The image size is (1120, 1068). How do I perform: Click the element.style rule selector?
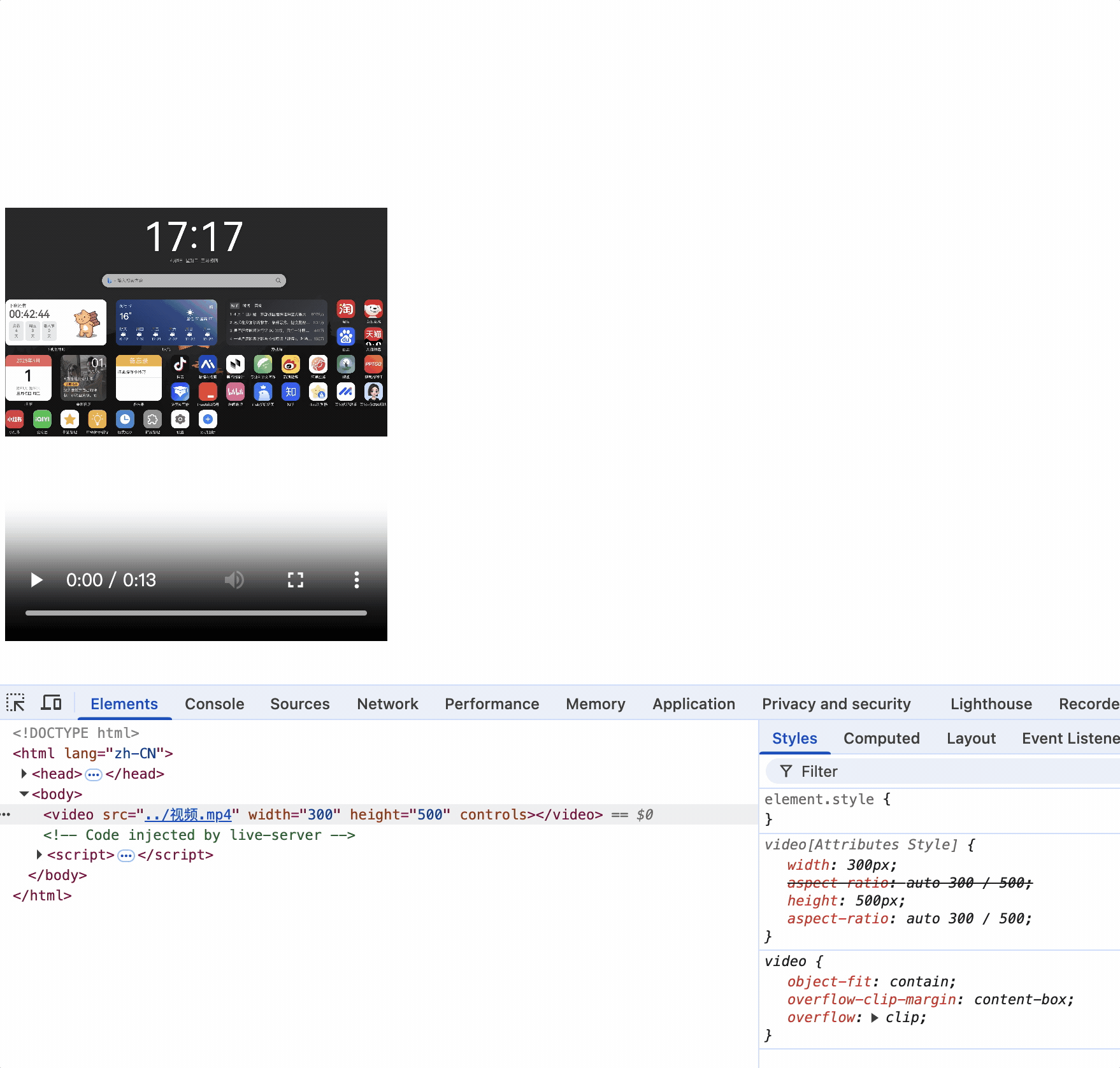click(x=819, y=799)
